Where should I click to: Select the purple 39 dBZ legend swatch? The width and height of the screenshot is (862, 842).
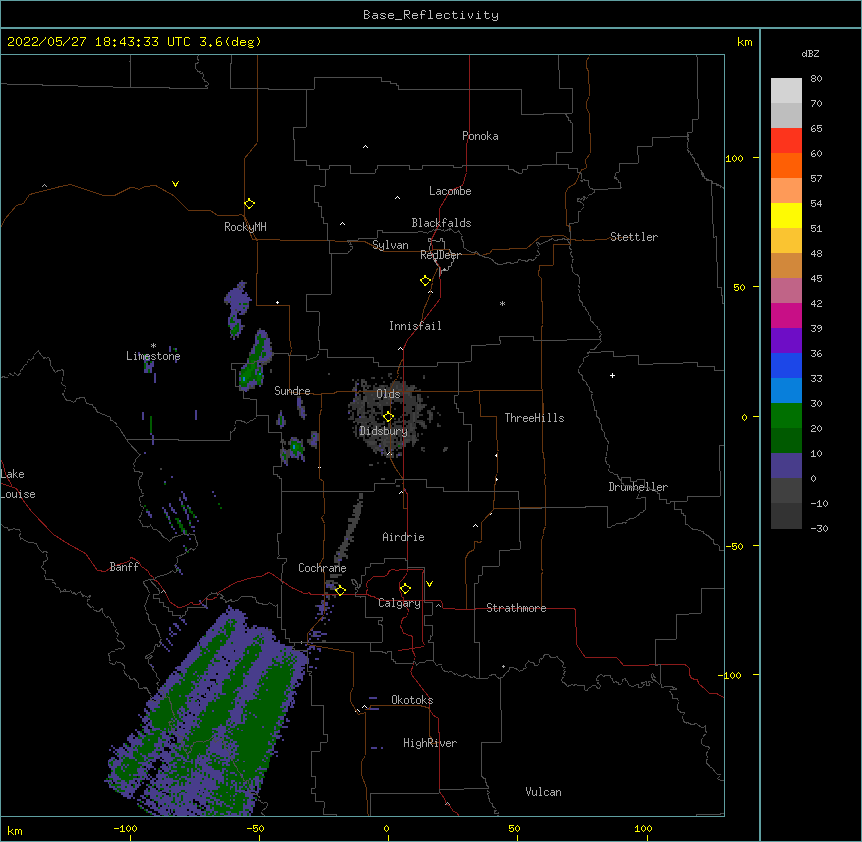pyautogui.click(x=786, y=340)
